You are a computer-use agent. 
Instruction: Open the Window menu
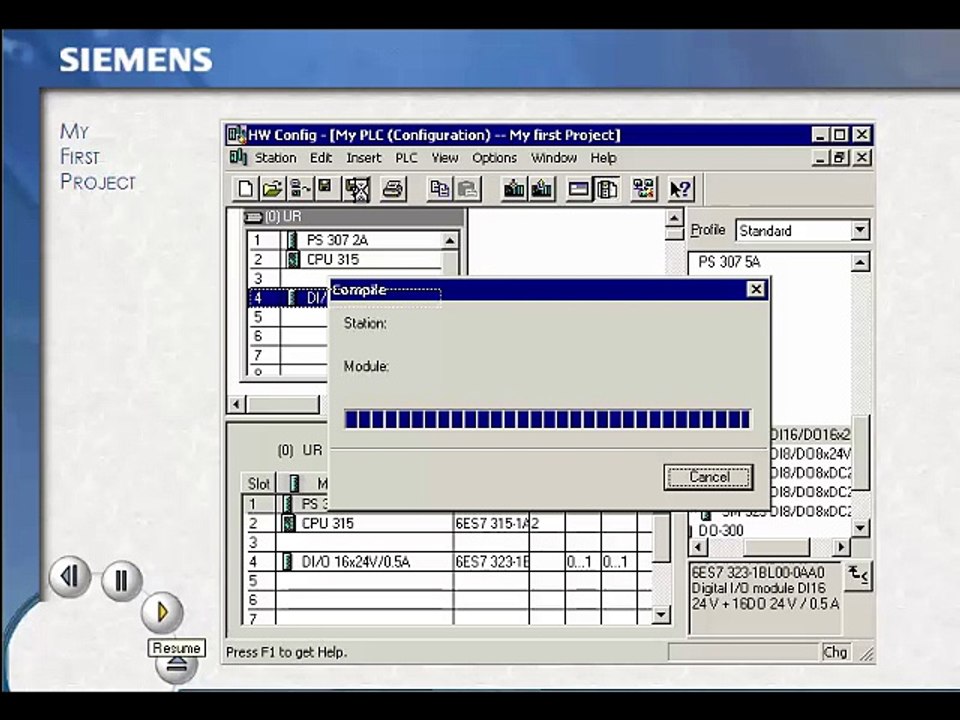553,158
